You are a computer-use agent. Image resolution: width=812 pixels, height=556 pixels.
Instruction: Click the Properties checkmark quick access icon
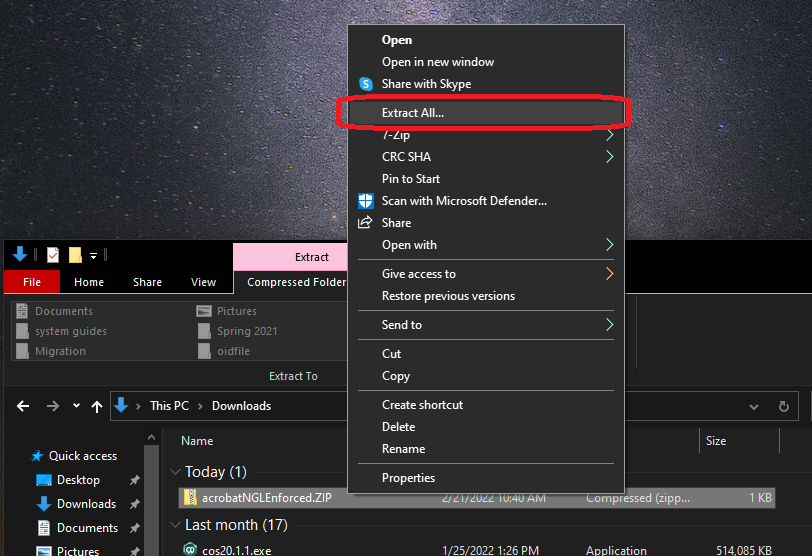point(53,255)
